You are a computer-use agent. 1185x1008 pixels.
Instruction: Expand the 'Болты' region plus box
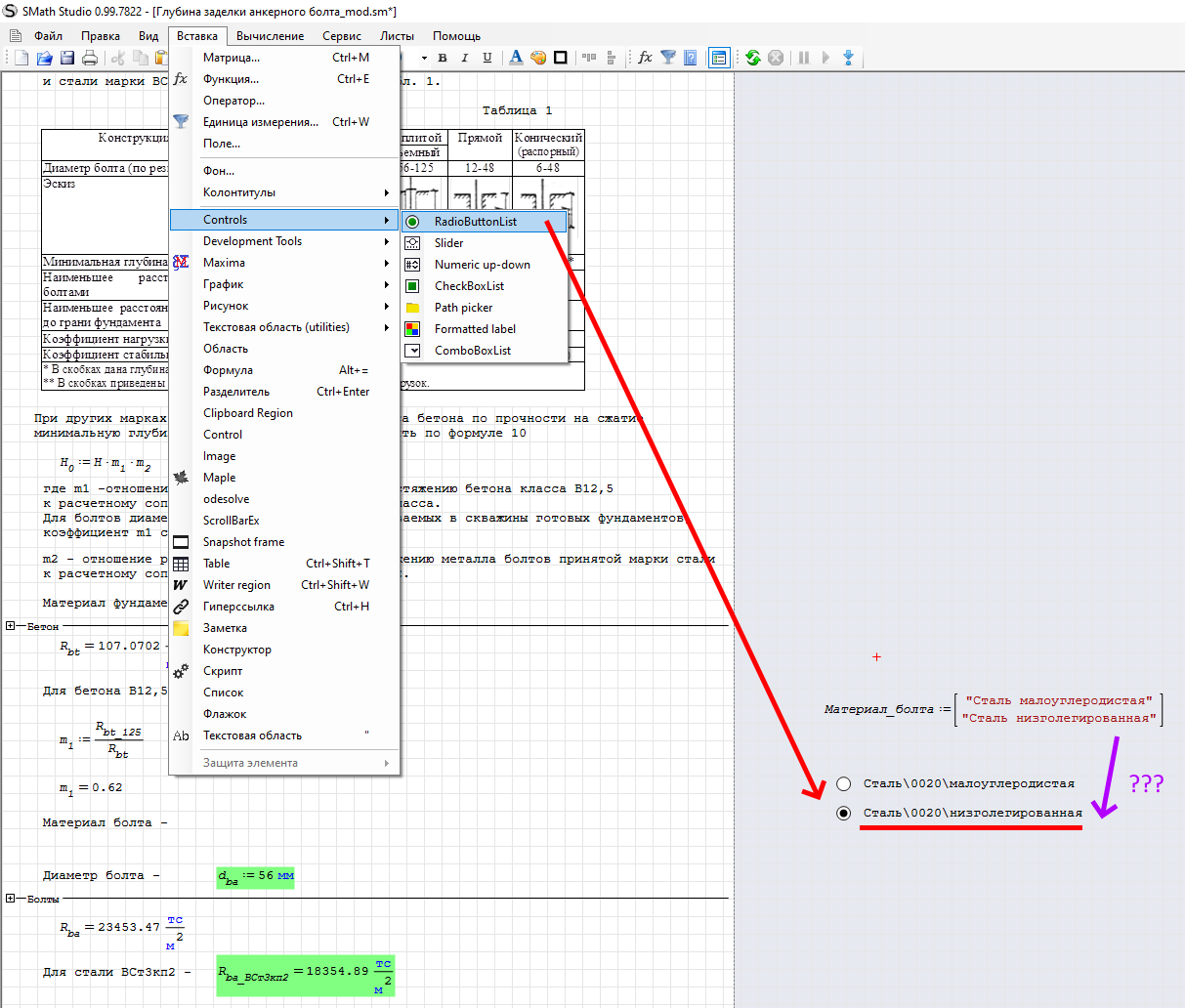click(x=11, y=899)
